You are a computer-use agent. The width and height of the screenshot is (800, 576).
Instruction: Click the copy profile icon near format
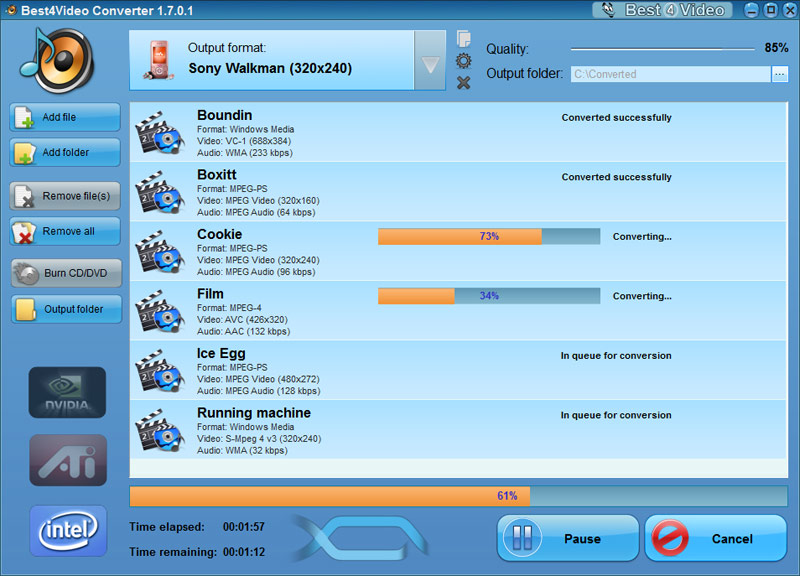coord(464,39)
